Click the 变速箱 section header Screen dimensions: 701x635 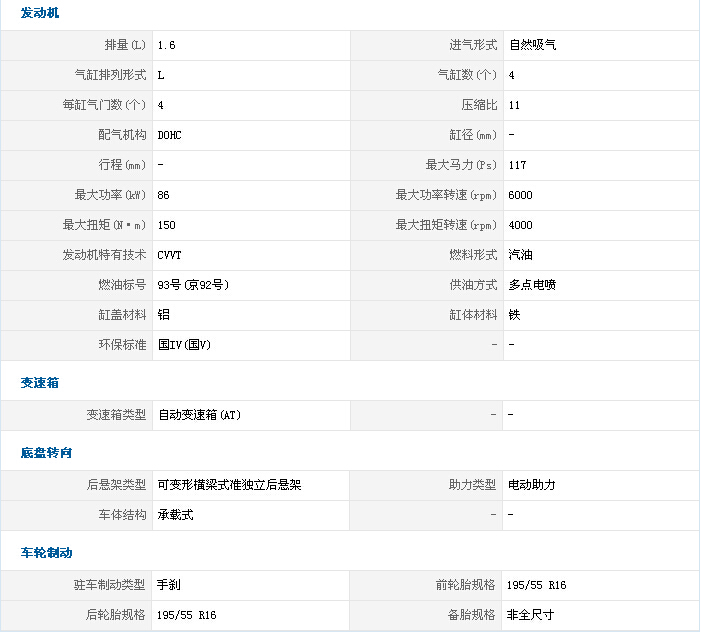coord(40,383)
